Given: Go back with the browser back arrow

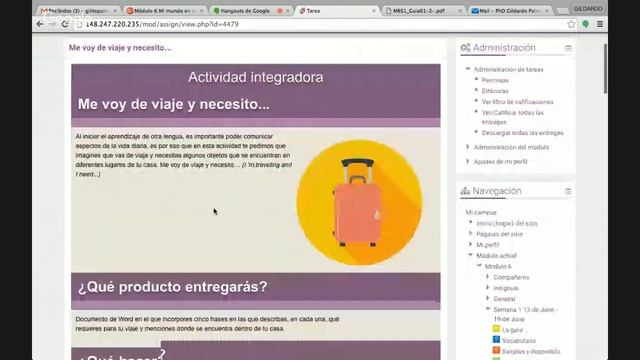Looking at the screenshot, I should (40, 24).
